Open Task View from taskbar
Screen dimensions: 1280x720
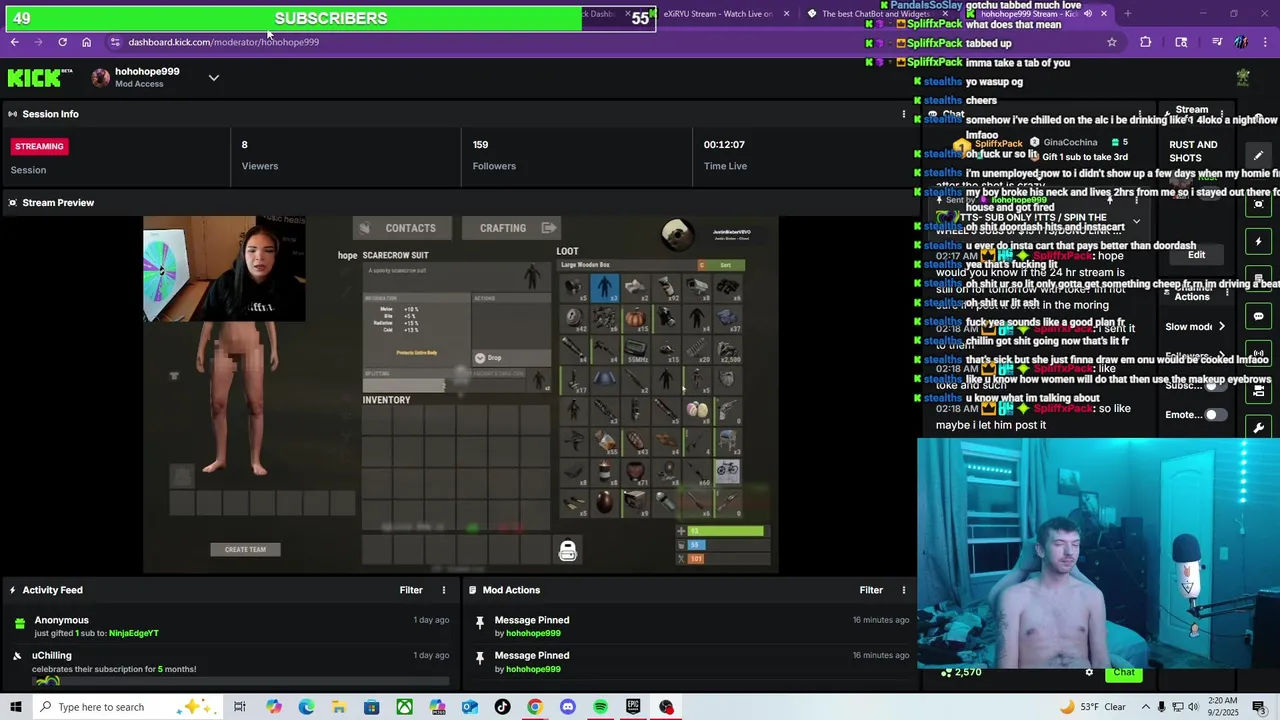pyautogui.click(x=240, y=707)
